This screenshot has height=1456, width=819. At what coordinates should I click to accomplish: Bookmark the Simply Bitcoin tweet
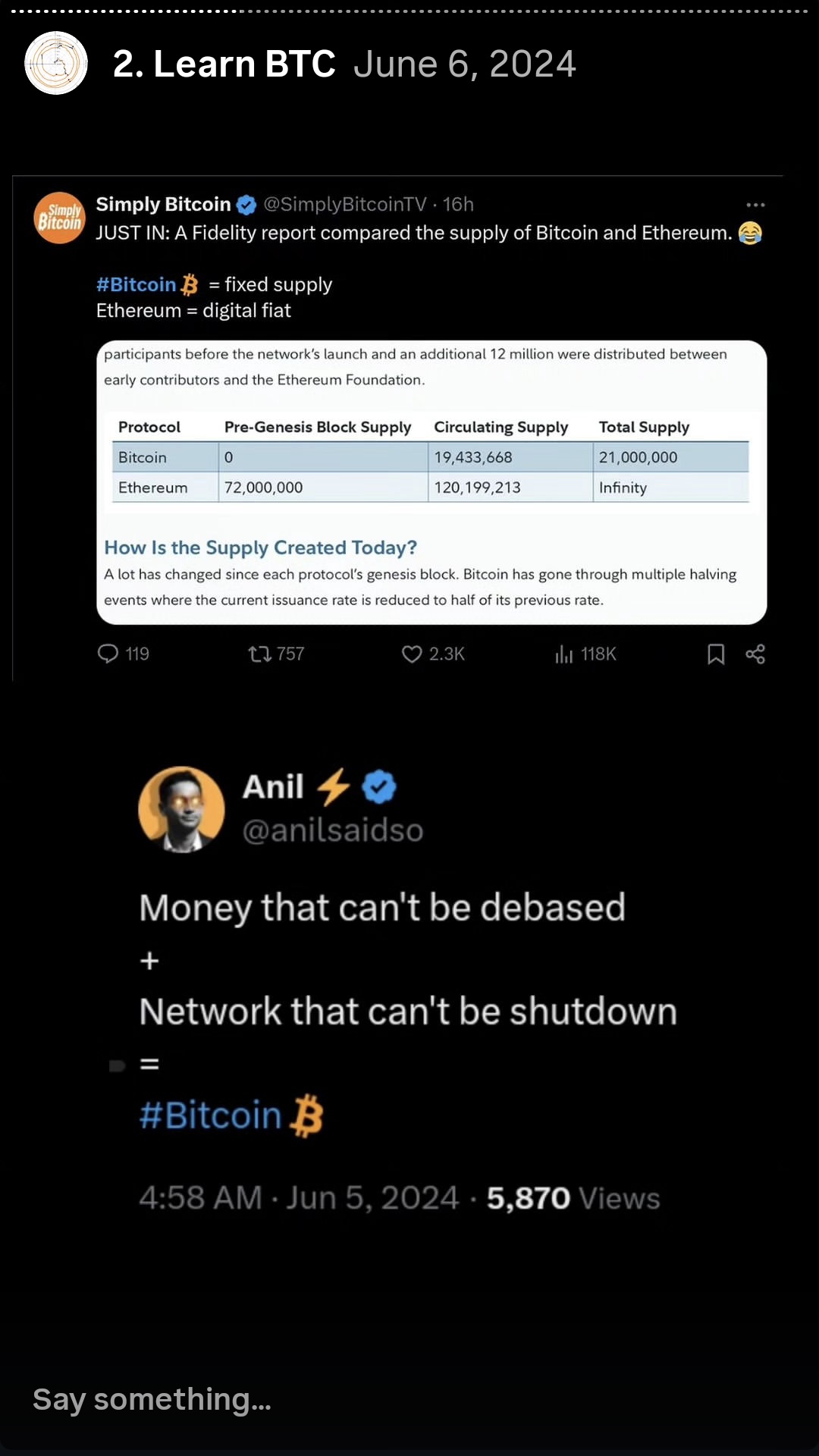click(716, 654)
